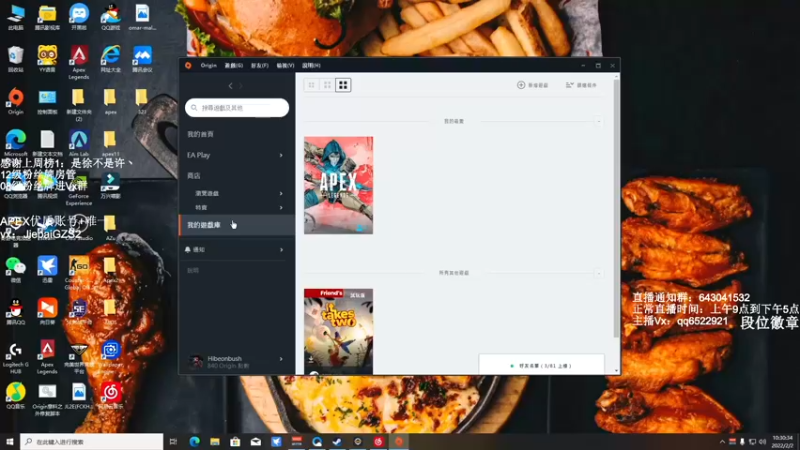This screenshot has width=800, height=450.
Task: Select My Game Library in sidebar
Action: (237, 225)
